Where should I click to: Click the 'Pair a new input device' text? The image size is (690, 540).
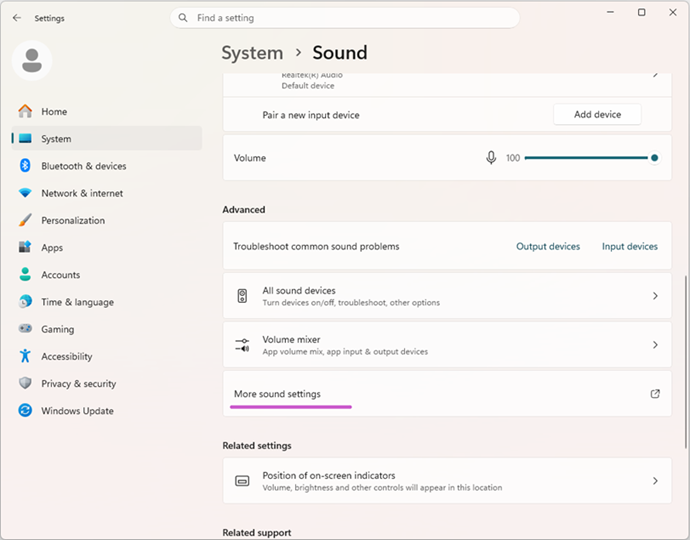pos(311,115)
